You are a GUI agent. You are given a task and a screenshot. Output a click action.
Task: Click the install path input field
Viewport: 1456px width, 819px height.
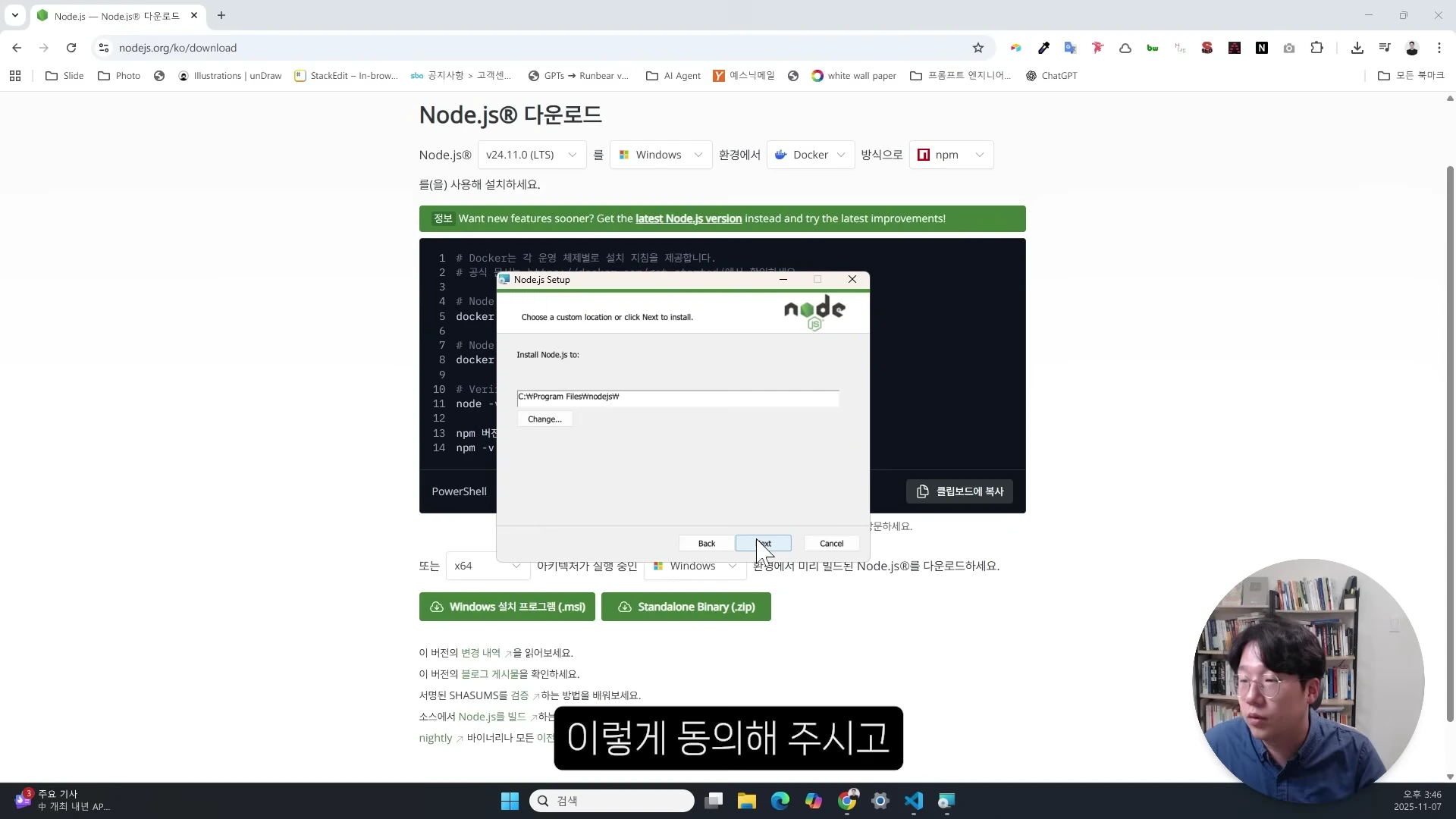click(x=678, y=397)
